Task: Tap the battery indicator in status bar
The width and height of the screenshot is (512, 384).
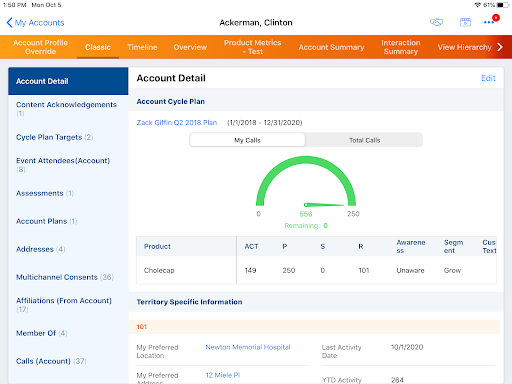Action: [503, 5]
